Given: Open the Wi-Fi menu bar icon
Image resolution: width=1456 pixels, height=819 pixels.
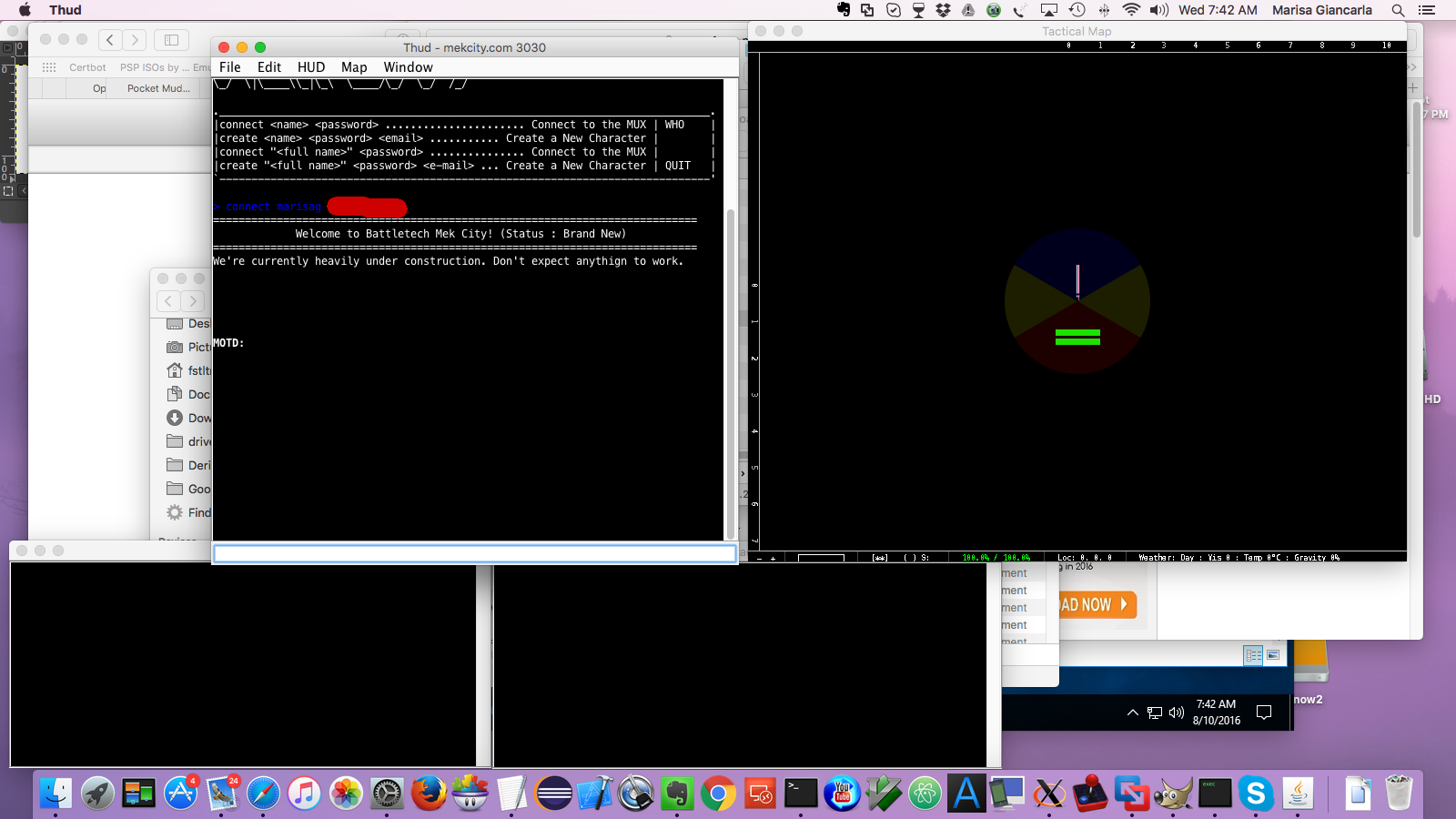Looking at the screenshot, I should [1131, 10].
